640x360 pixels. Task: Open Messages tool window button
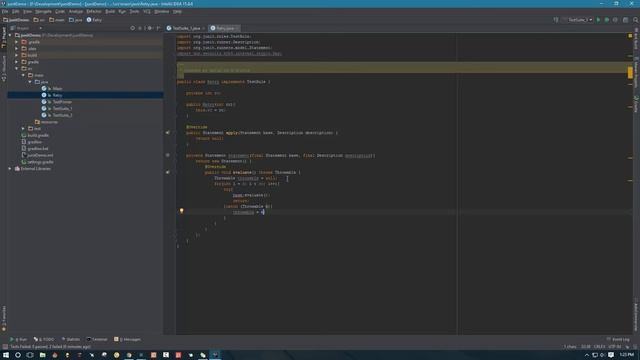point(127,339)
